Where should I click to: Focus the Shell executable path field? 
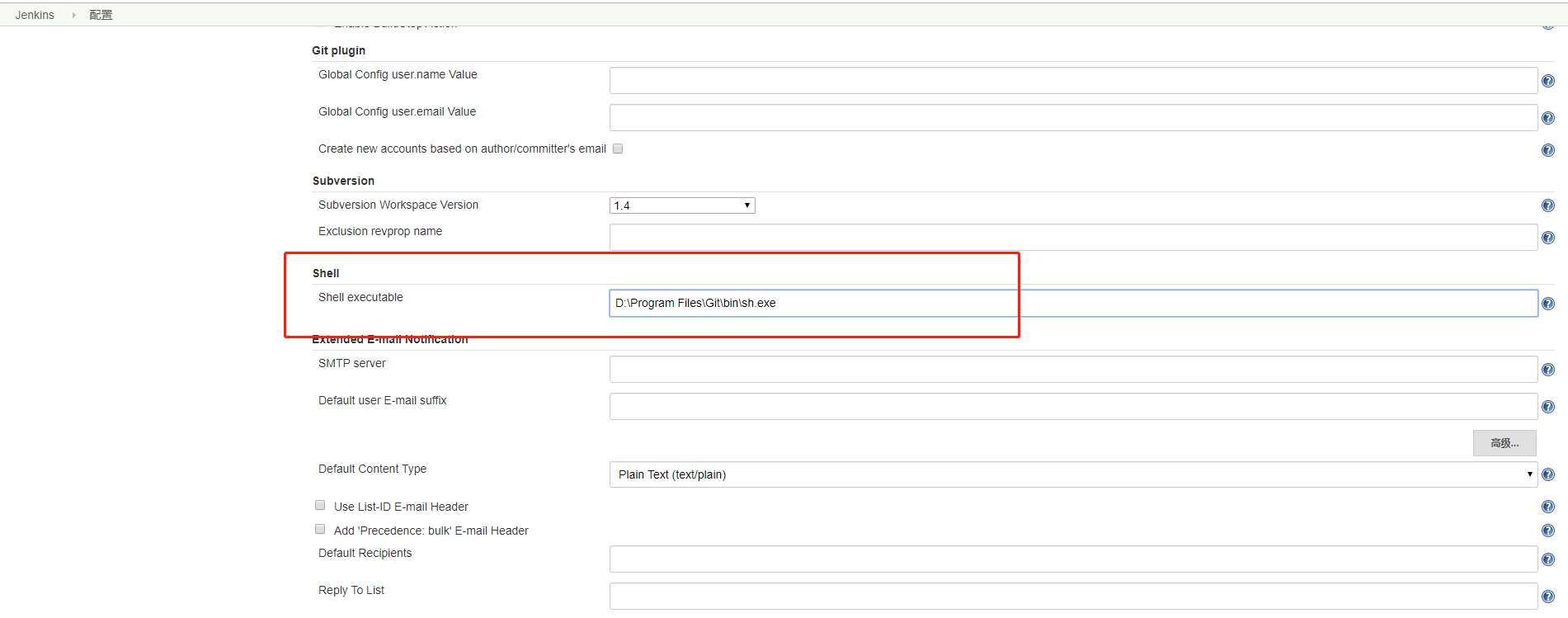1072,303
